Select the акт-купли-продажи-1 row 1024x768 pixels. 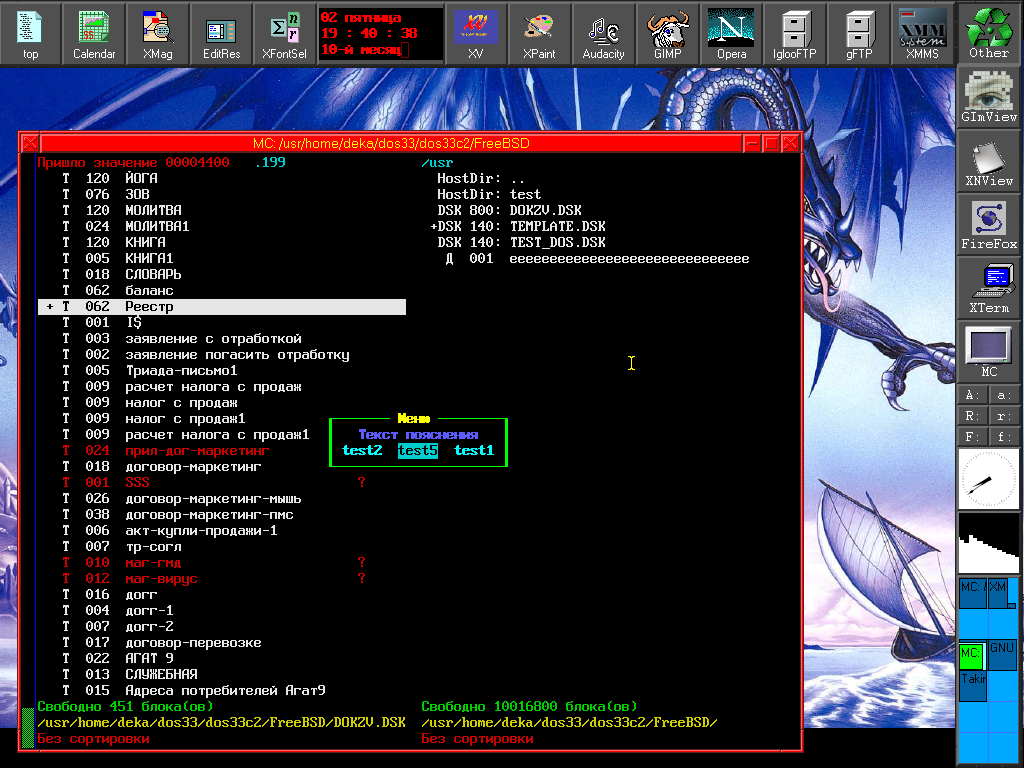click(x=221, y=530)
